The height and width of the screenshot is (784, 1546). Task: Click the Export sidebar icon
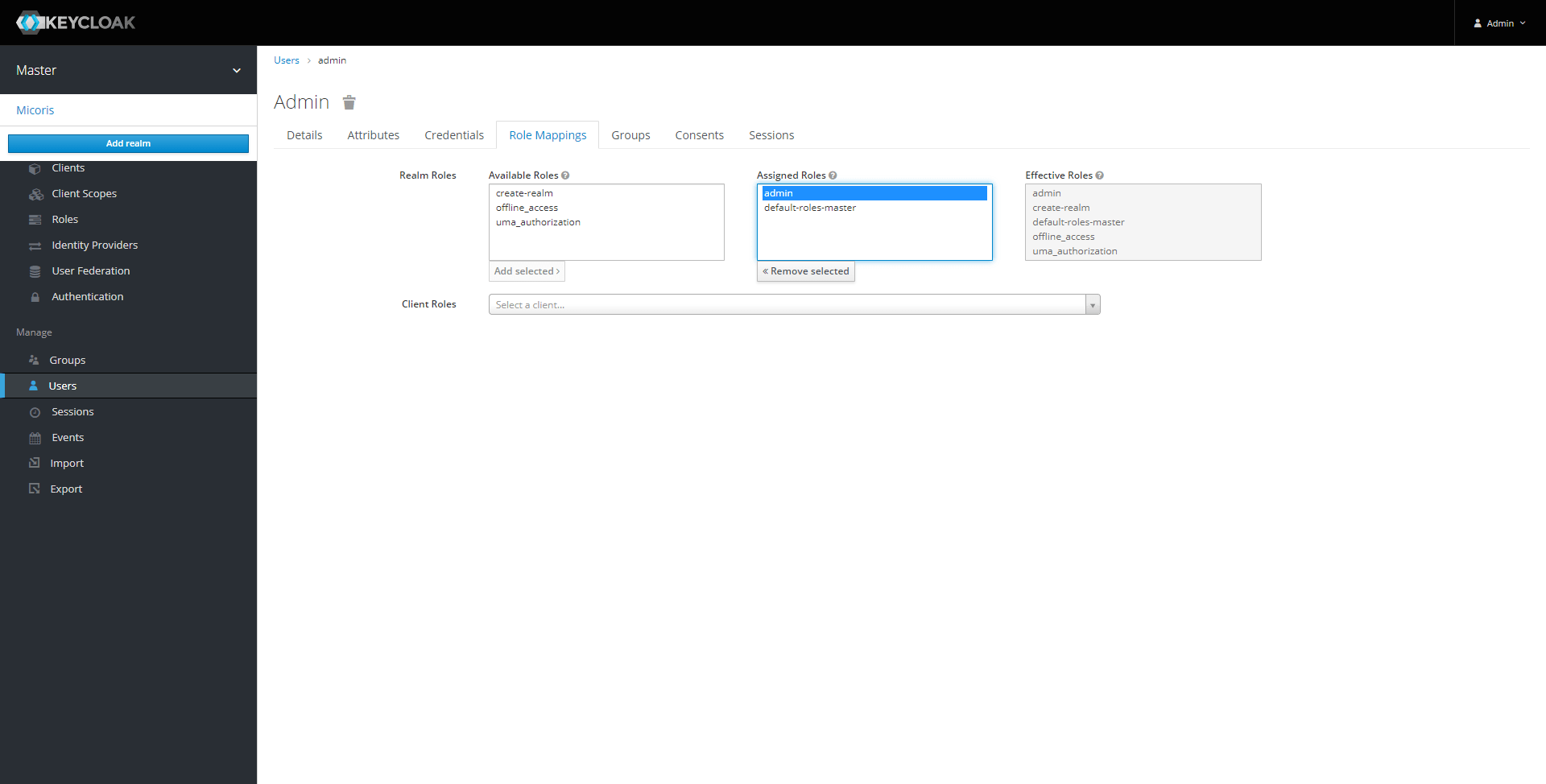coord(34,489)
